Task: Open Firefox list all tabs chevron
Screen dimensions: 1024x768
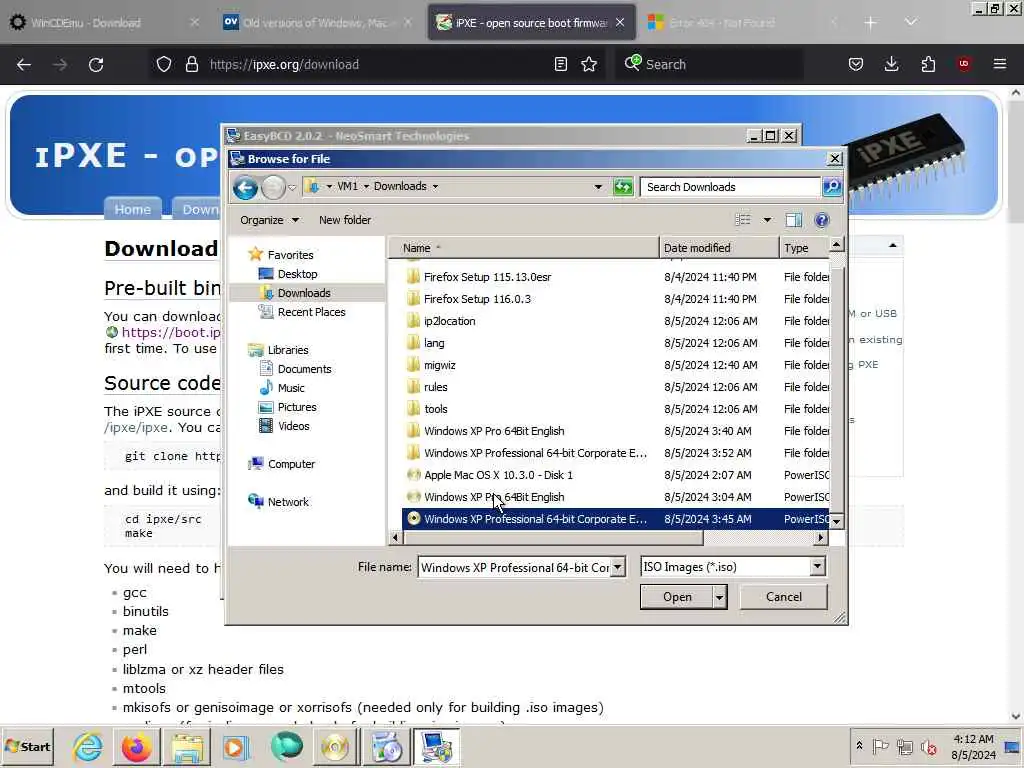Action: pyautogui.click(x=910, y=22)
